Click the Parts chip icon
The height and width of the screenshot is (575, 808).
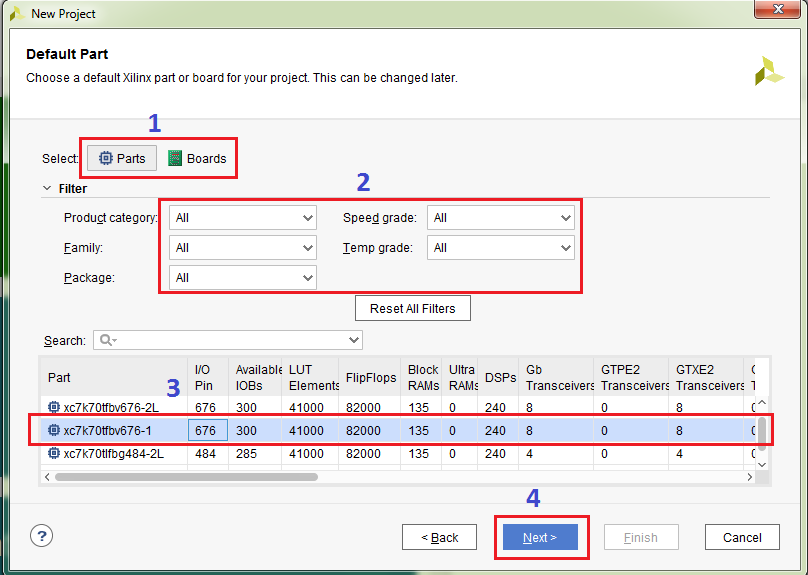tap(105, 158)
